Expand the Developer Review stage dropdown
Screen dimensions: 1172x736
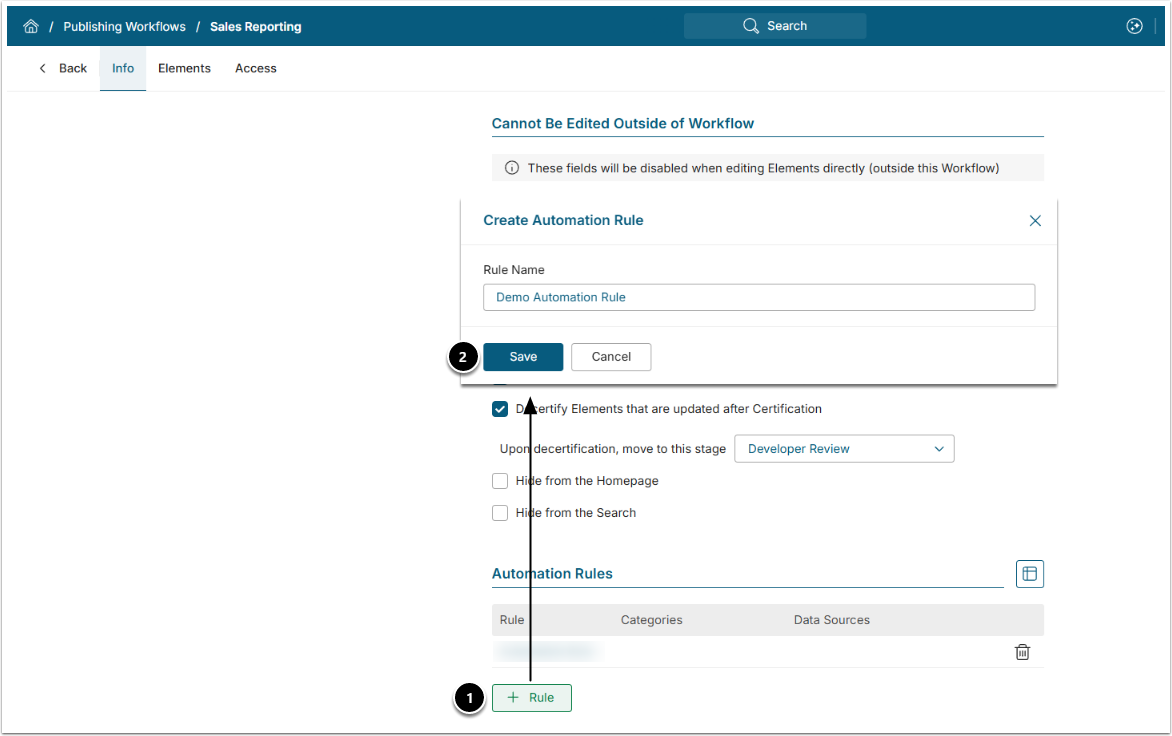844,449
